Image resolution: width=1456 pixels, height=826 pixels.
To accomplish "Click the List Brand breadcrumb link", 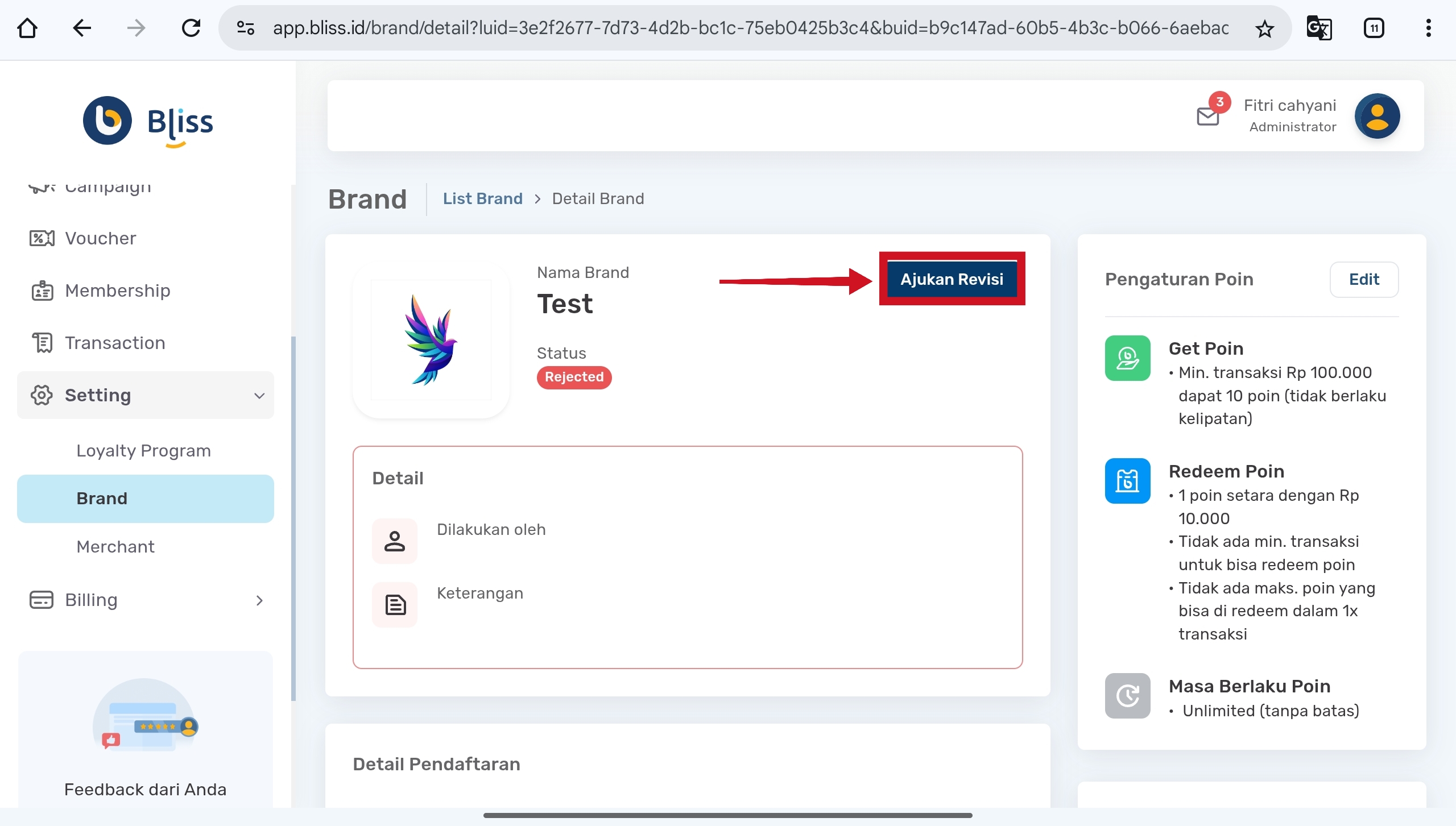I will [482, 198].
